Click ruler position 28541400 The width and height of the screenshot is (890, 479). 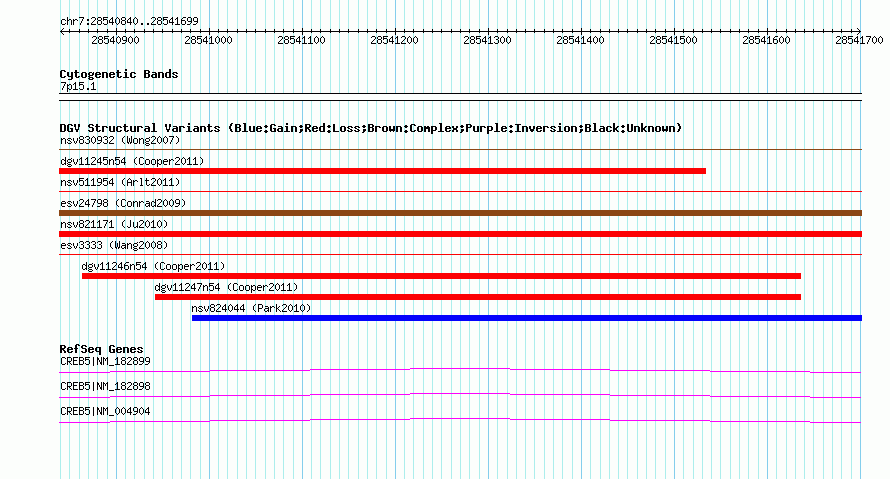[x=581, y=40]
